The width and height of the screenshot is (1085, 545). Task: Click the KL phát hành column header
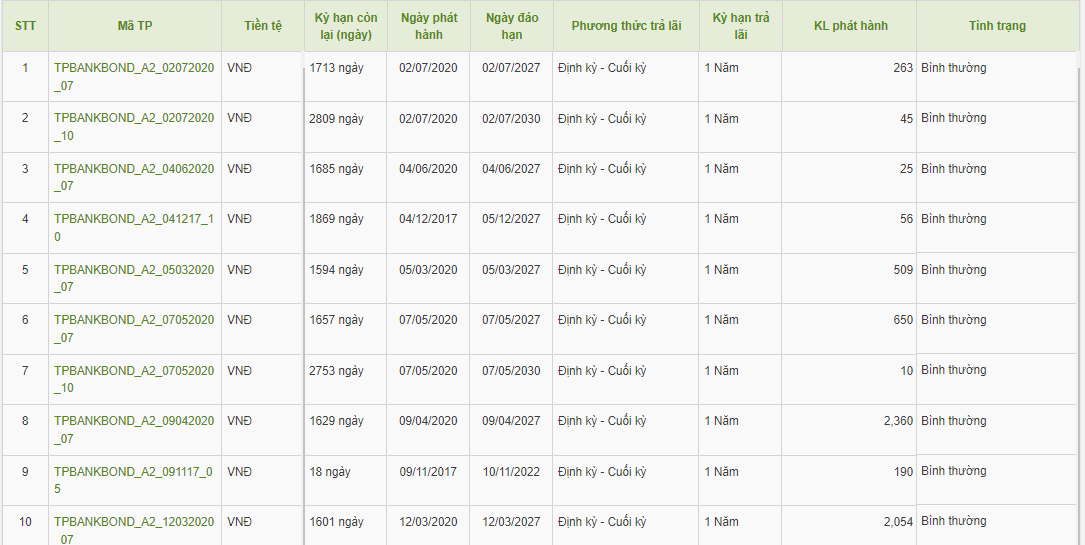(x=850, y=26)
